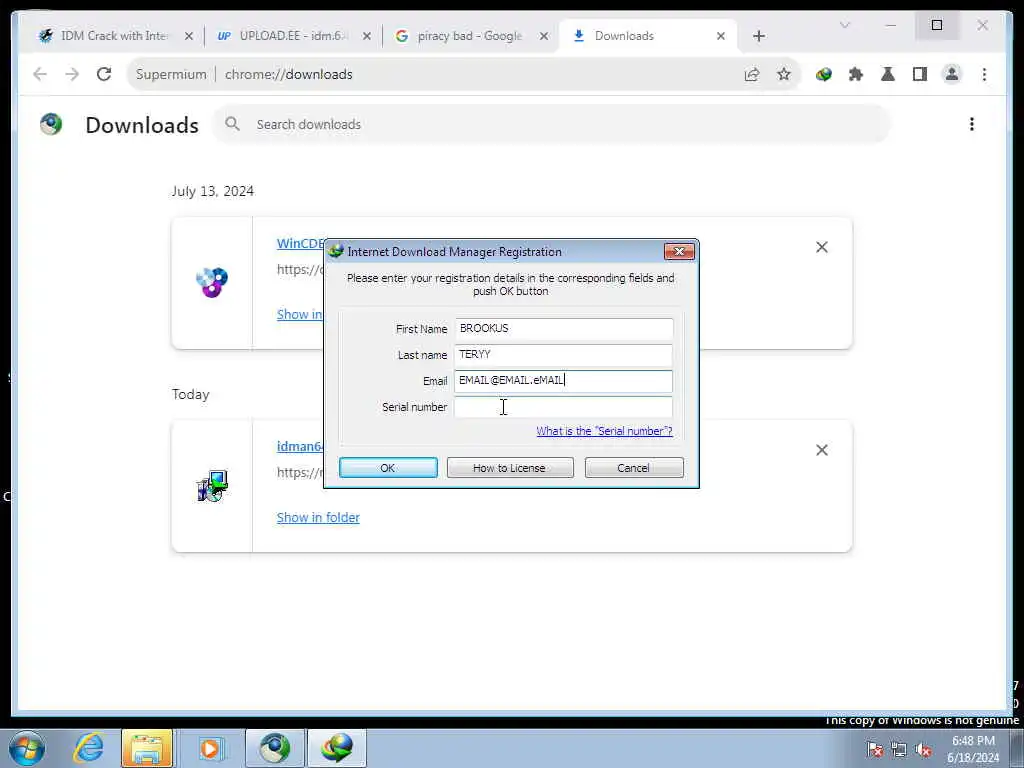Open the taskbar clock and date
The image size is (1024, 768).
[x=973, y=749]
